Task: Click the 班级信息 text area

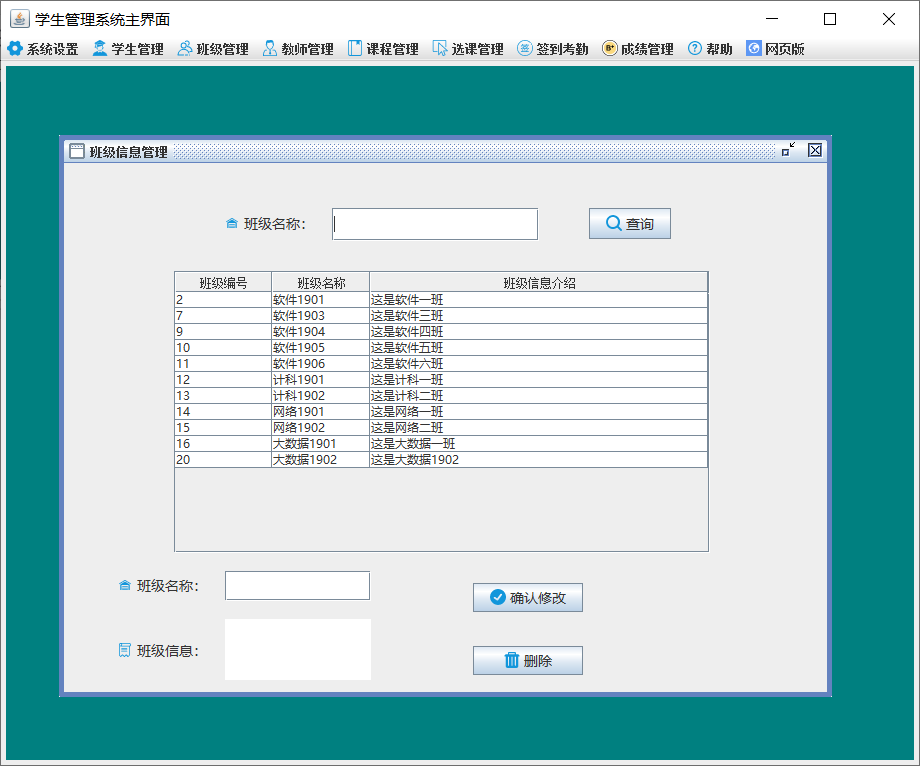Action: pos(297,648)
